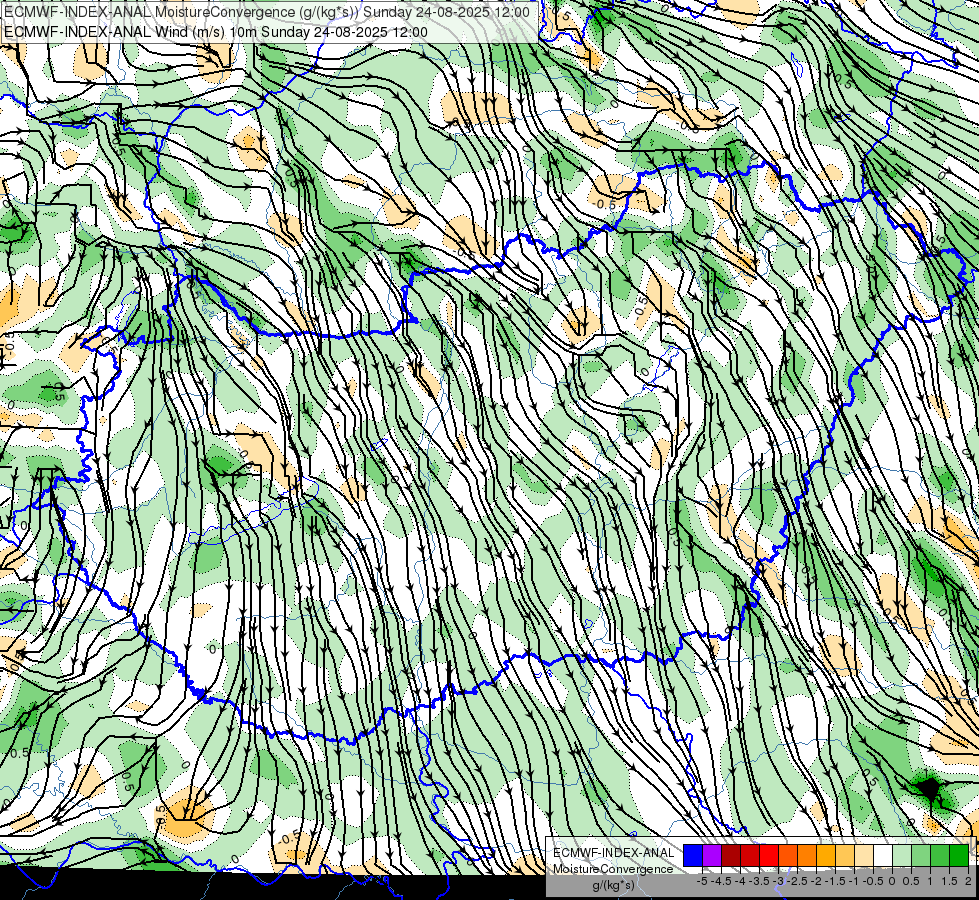979x900 pixels.
Task: Select the light orange swatch between -1.5 and -1
Action: coord(845,856)
